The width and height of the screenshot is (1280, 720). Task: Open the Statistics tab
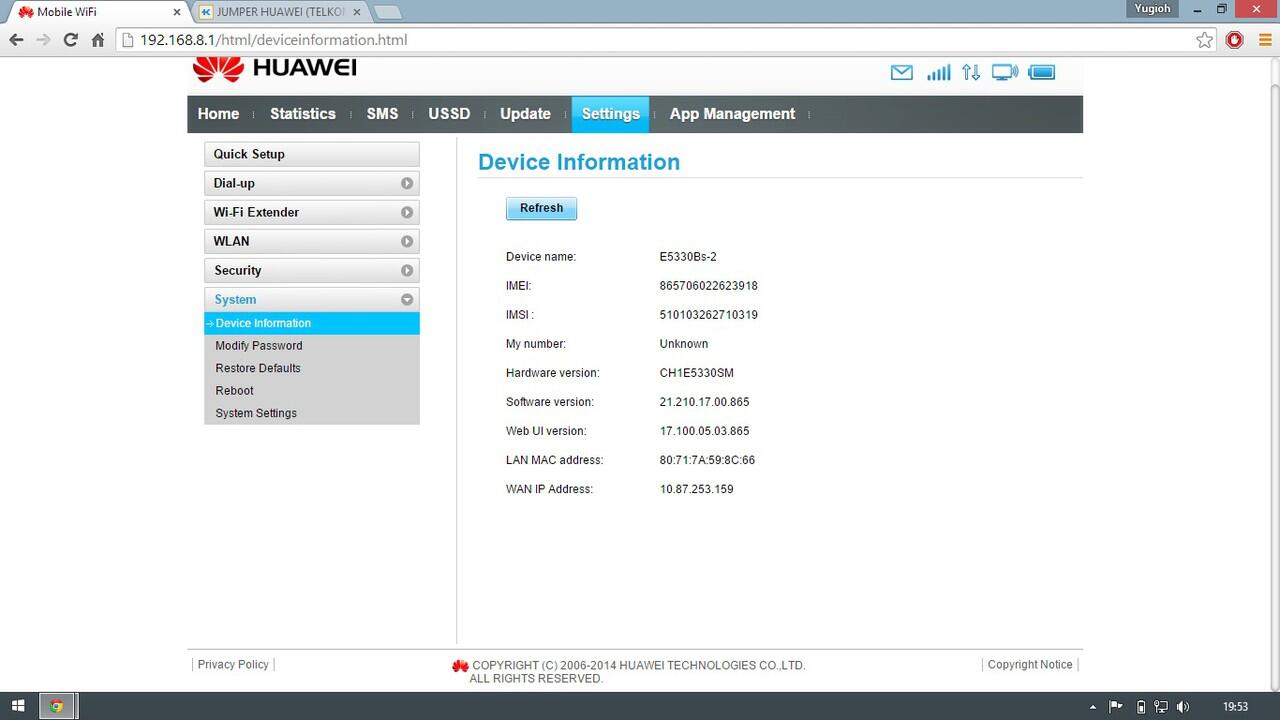302,114
